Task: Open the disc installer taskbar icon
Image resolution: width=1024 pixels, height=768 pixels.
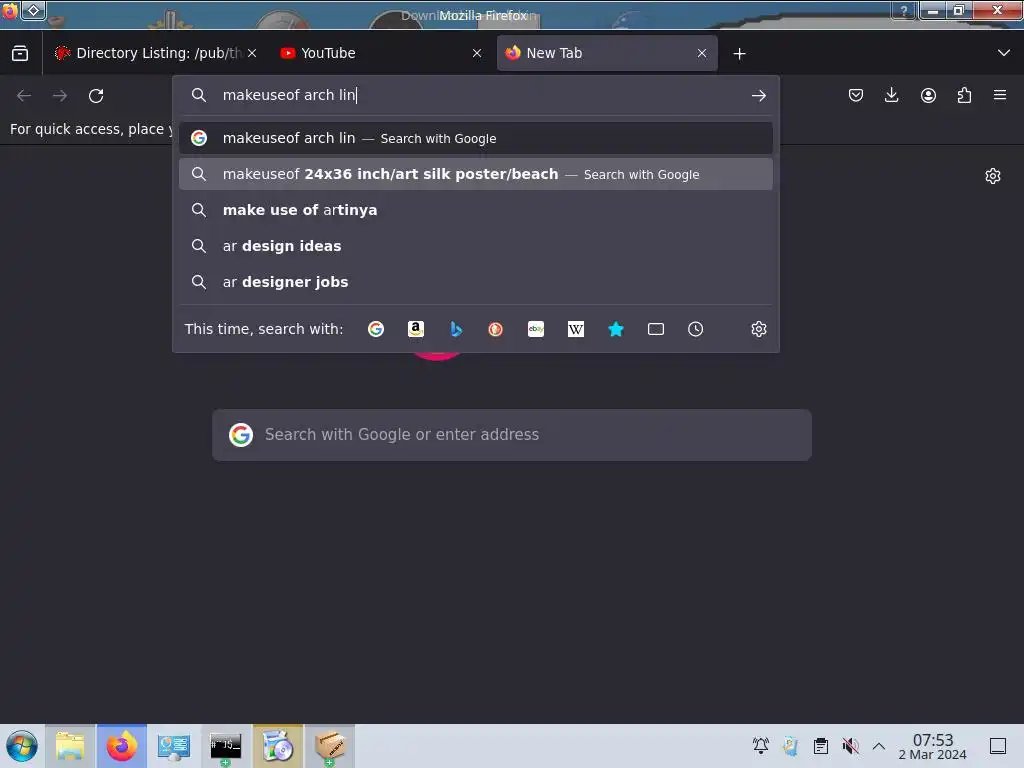Action: point(278,746)
